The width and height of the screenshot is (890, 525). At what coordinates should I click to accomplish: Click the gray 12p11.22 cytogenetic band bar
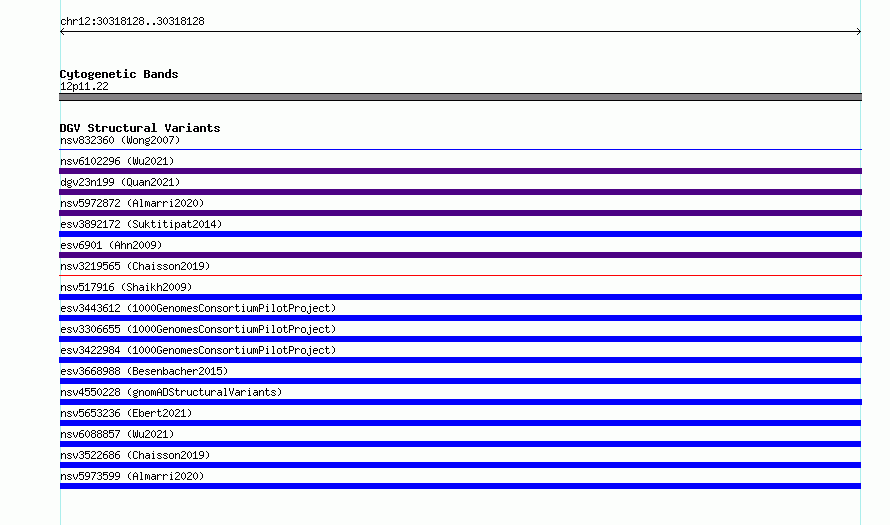460,97
